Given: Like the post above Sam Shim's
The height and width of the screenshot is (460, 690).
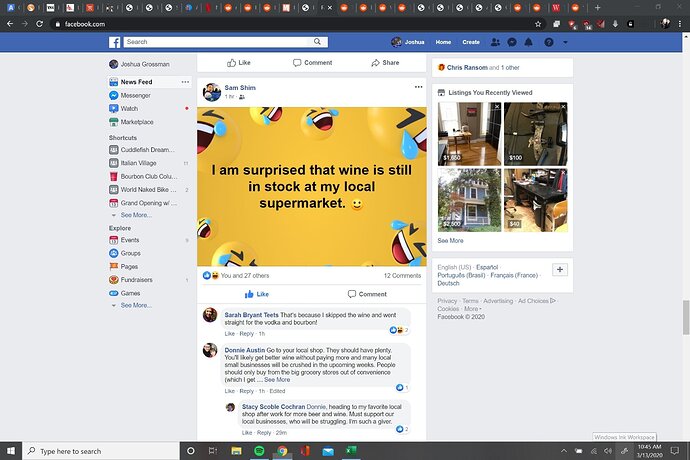Looking at the screenshot, I should (x=239, y=63).
